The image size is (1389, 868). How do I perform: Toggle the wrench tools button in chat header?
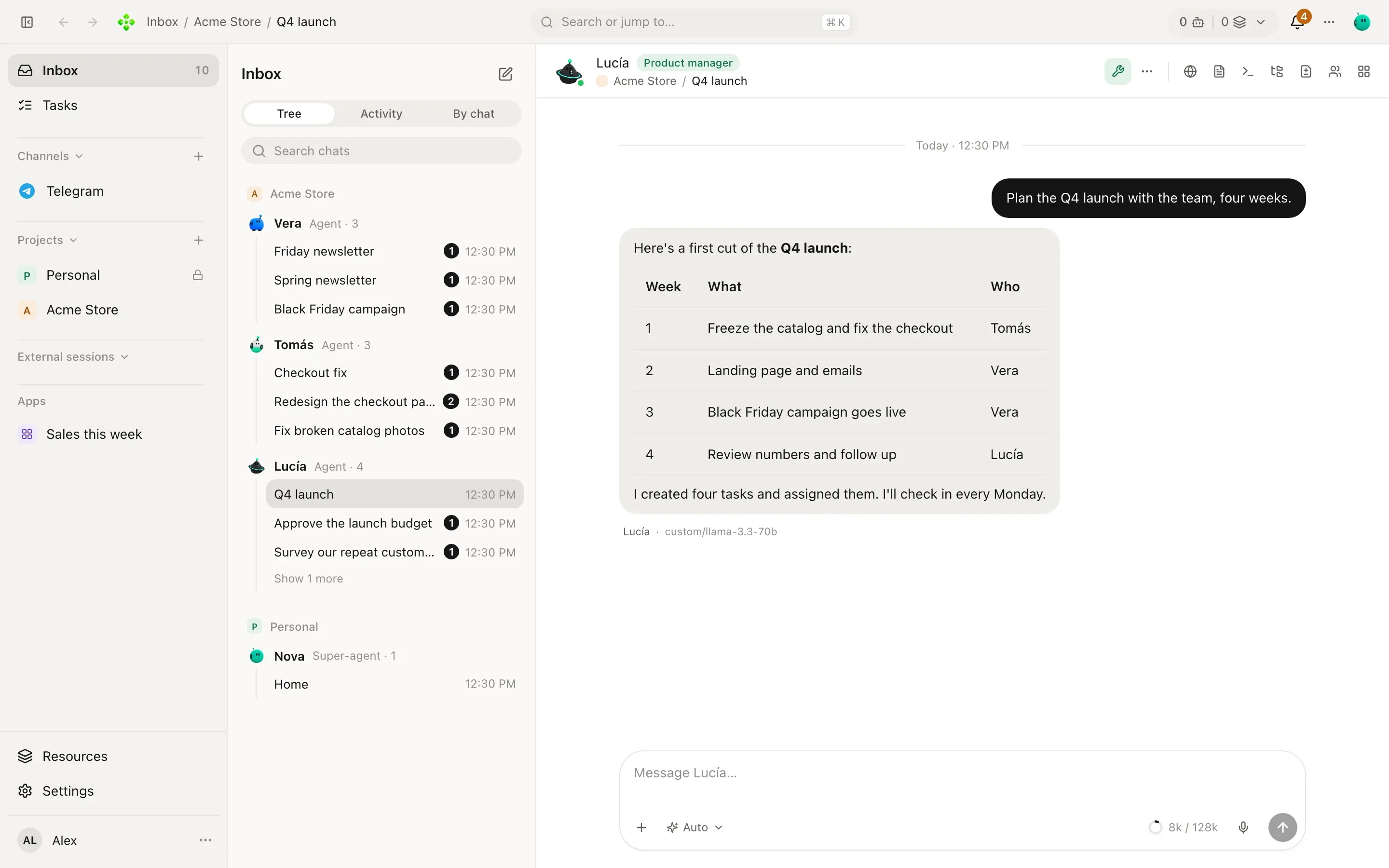[x=1117, y=71]
